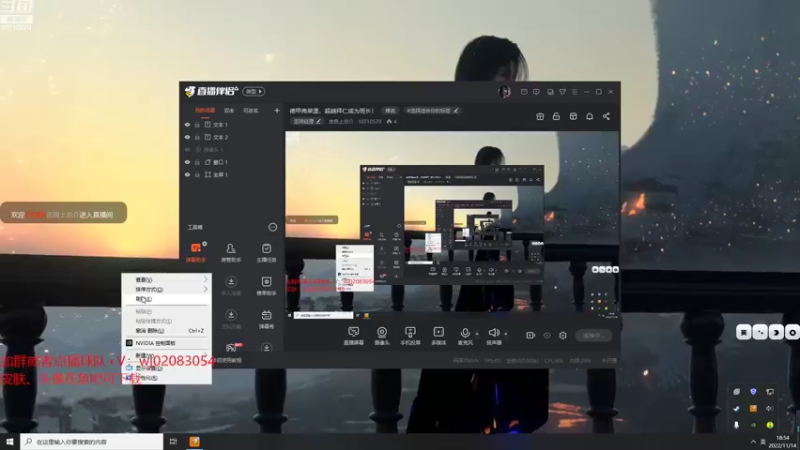Switch to the second scene tab
The width and height of the screenshot is (800, 450).
pyautogui.click(x=229, y=110)
